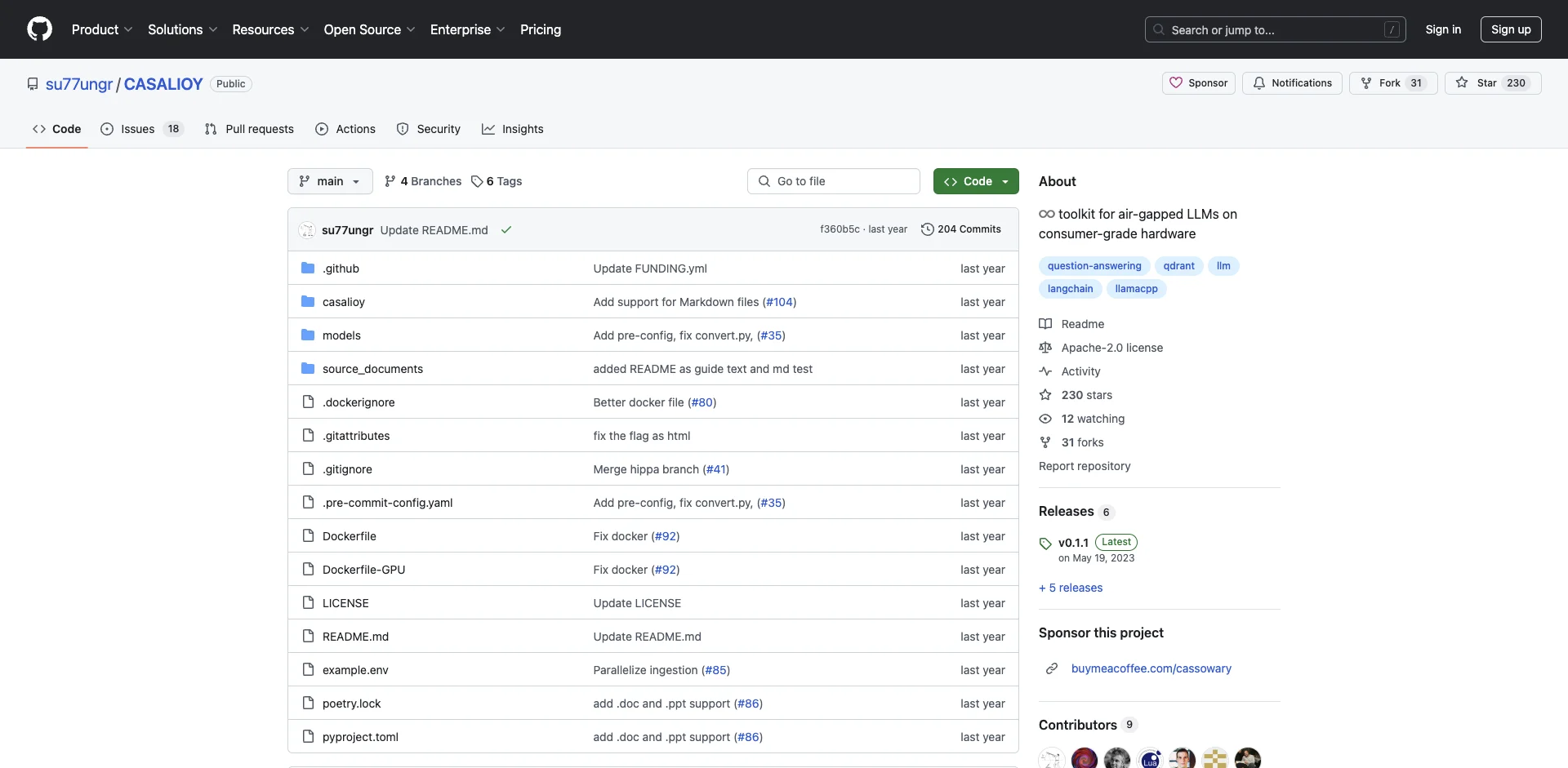Click the .dockerignore file icon
The image size is (1568, 768).
coord(308,402)
